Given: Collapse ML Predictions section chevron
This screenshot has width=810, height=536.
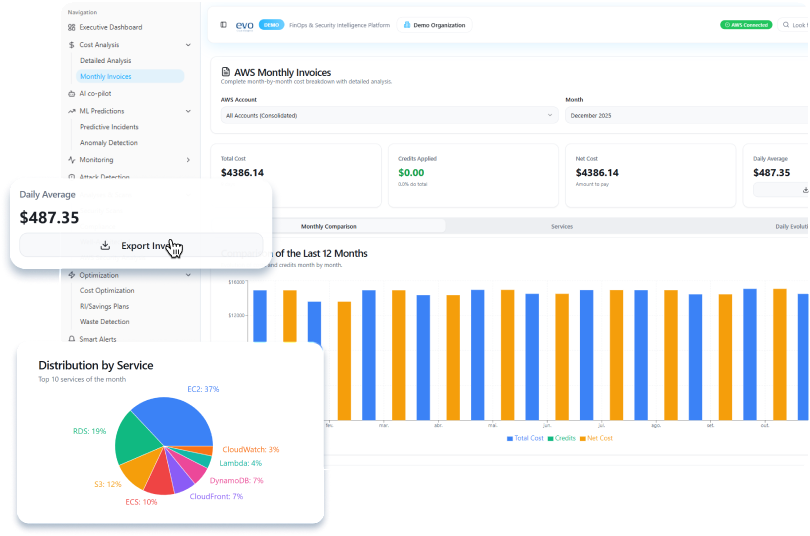Looking at the screenshot, I should coord(188,111).
